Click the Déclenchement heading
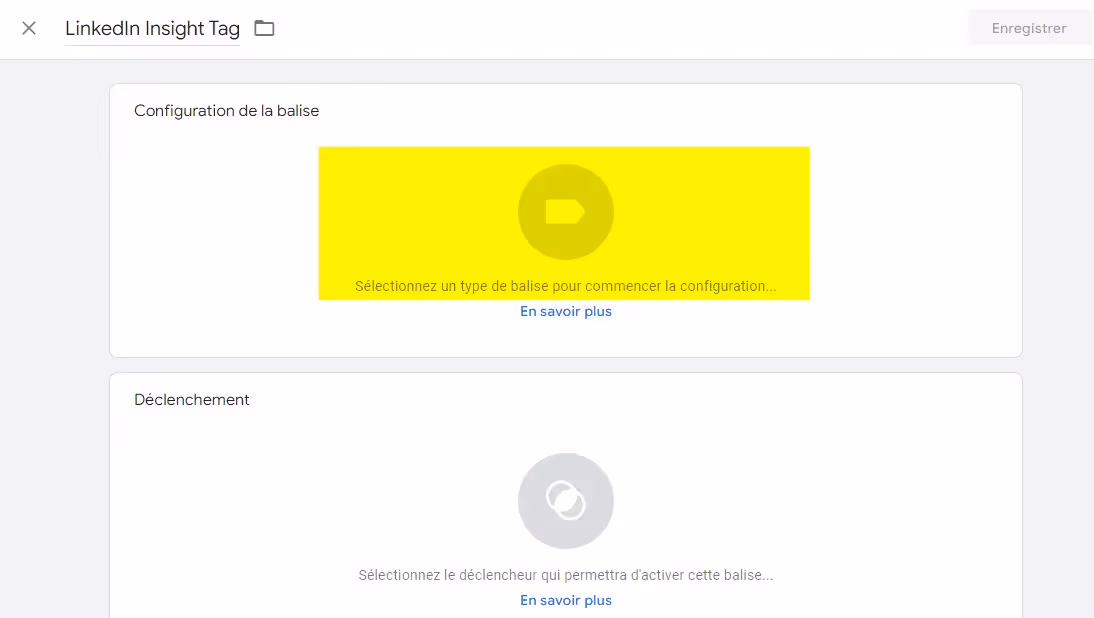The image size is (1094, 618). tap(192, 400)
